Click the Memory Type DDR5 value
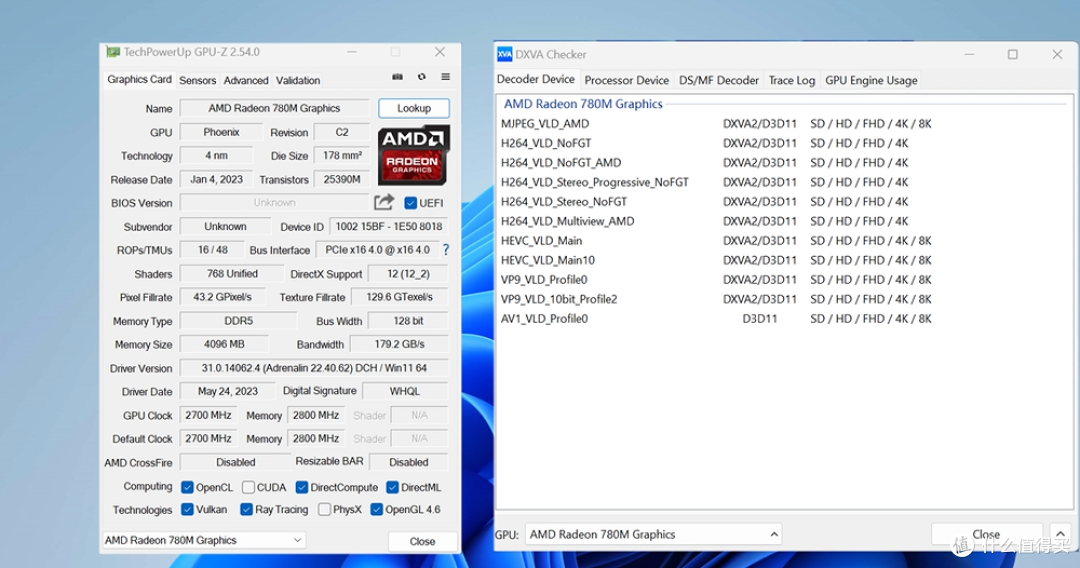This screenshot has height=568, width=1080. click(238, 321)
